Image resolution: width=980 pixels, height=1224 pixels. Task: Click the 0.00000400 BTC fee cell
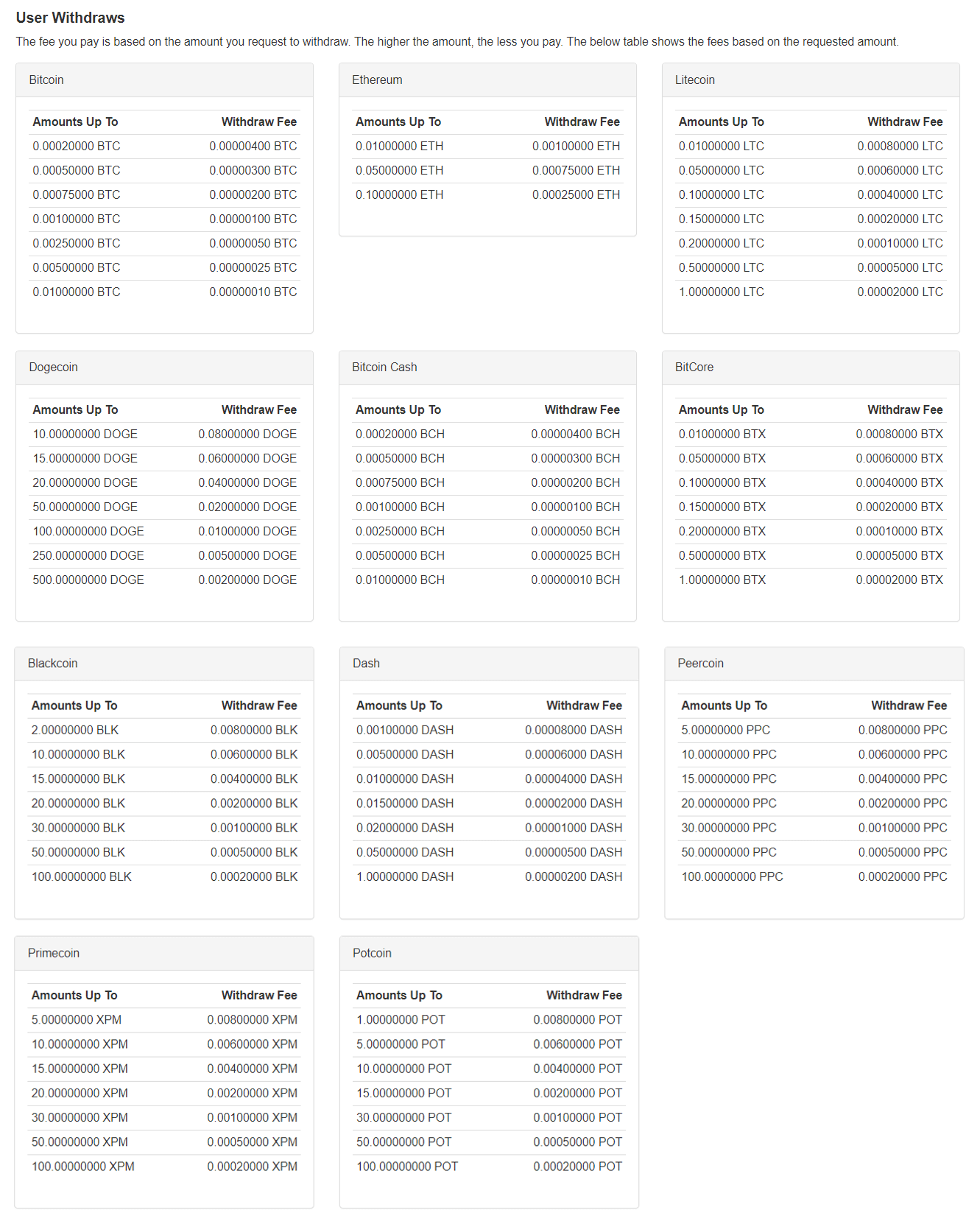tap(253, 147)
